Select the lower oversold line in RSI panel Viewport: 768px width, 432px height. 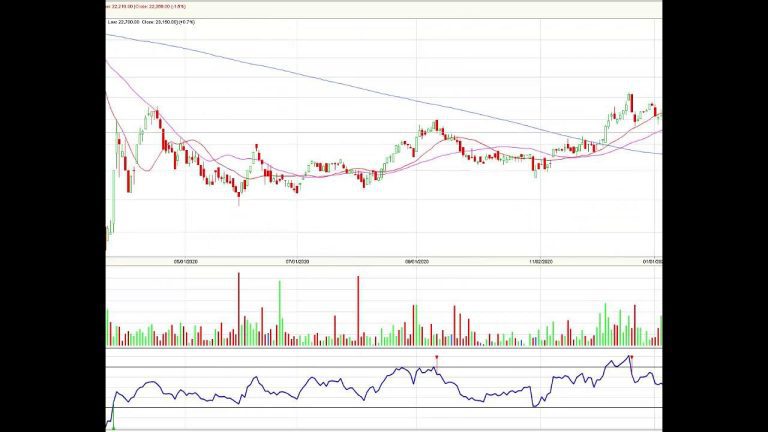pyautogui.click(x=384, y=408)
